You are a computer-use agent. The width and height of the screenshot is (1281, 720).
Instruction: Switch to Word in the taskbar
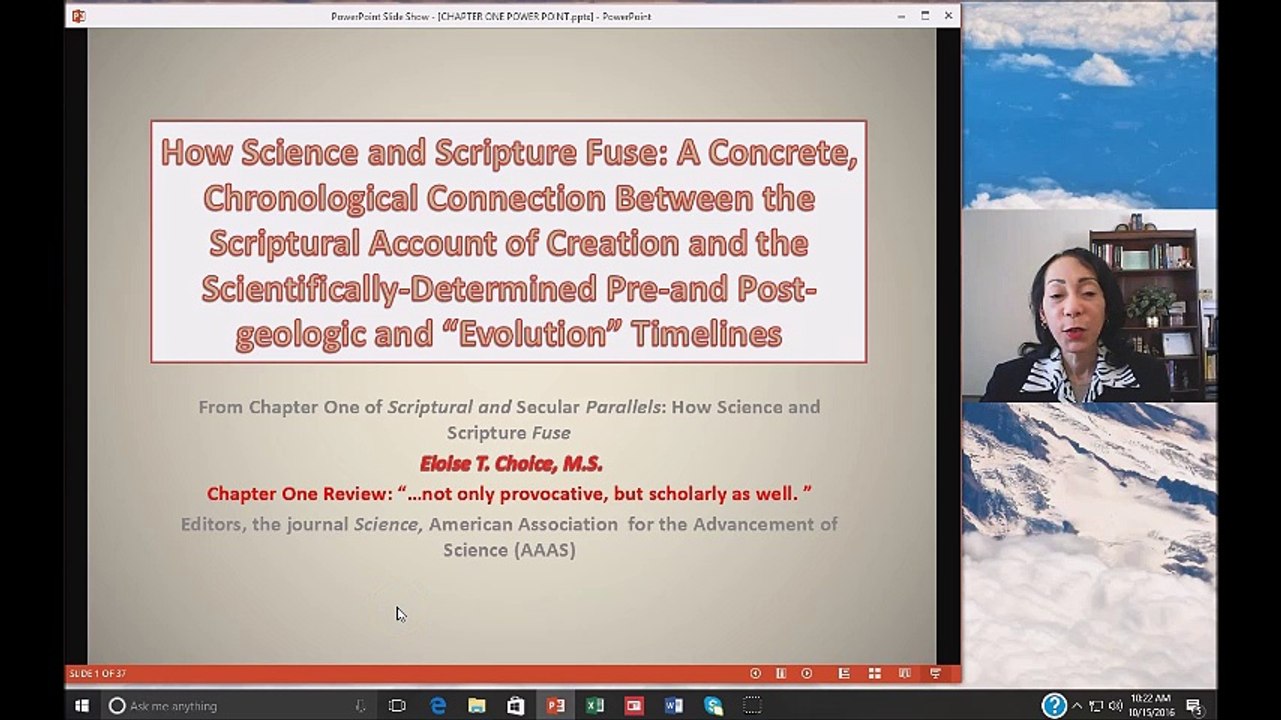(674, 705)
